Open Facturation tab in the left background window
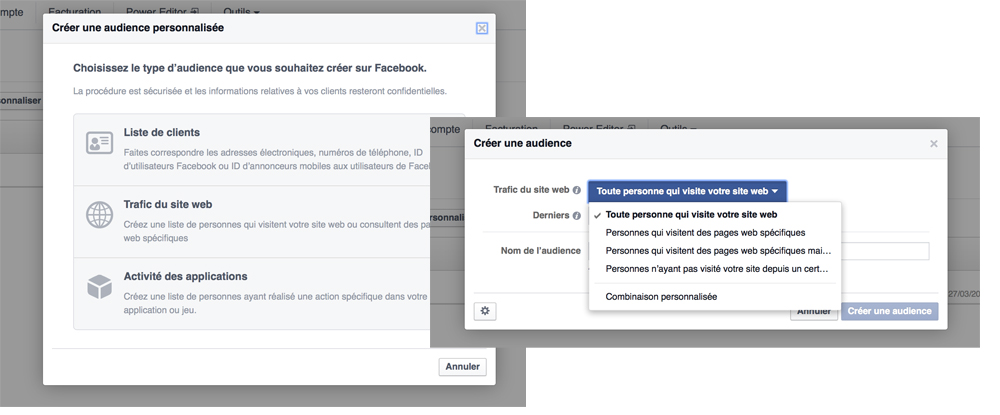This screenshot has height=415, width=1000. 75,11
